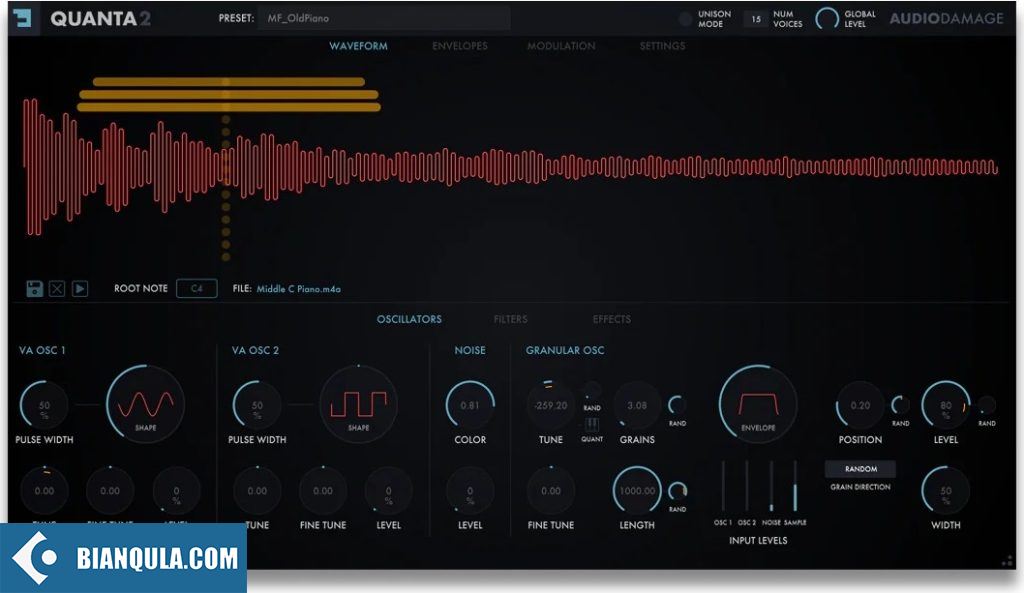Select the Oscillators tab
The image size is (1024, 593).
409,319
